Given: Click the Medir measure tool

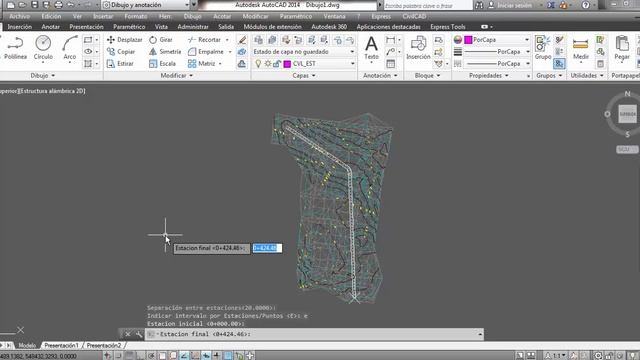Looking at the screenshot, I should tap(580, 48).
